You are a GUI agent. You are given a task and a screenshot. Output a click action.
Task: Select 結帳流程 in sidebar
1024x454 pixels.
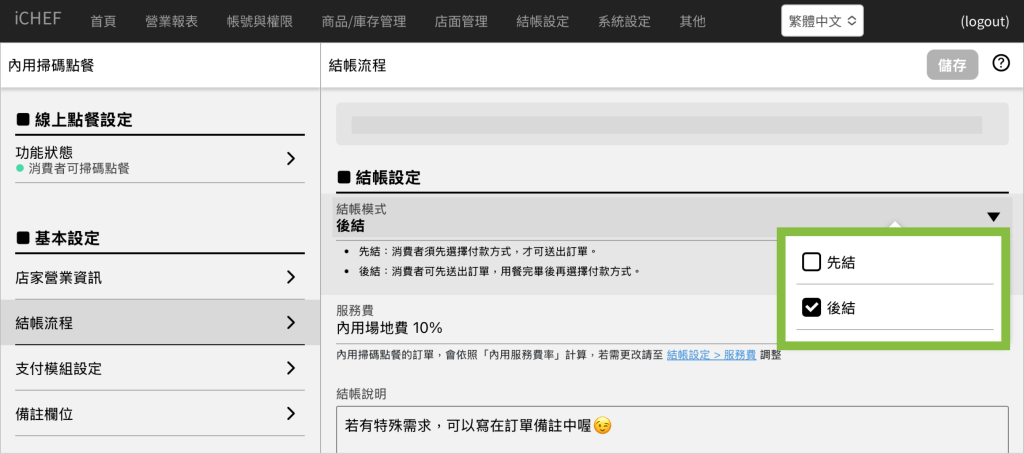160,322
